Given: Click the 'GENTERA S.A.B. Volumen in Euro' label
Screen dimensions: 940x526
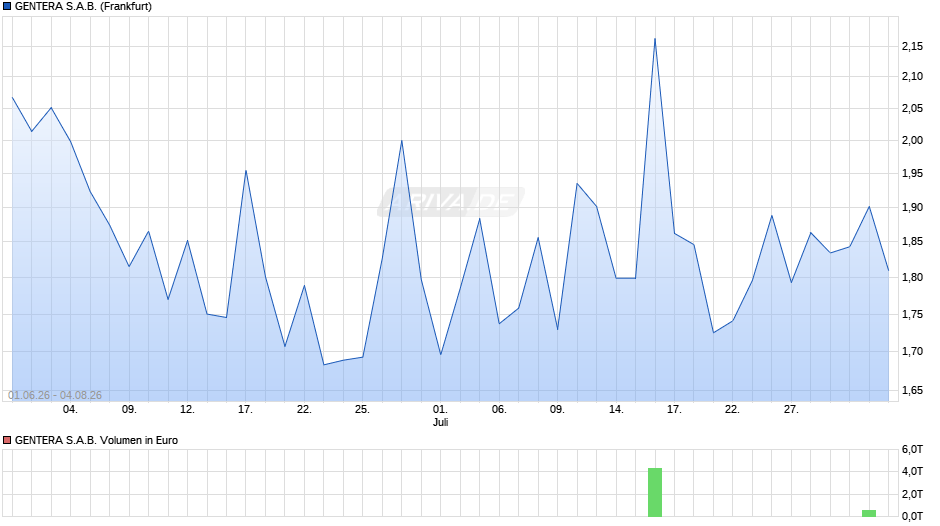Looking at the screenshot, I should pos(97,440).
